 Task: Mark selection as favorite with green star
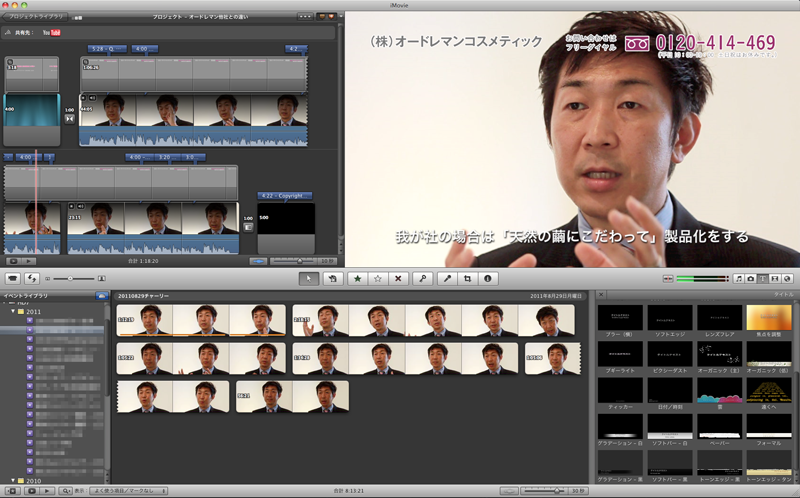357,279
